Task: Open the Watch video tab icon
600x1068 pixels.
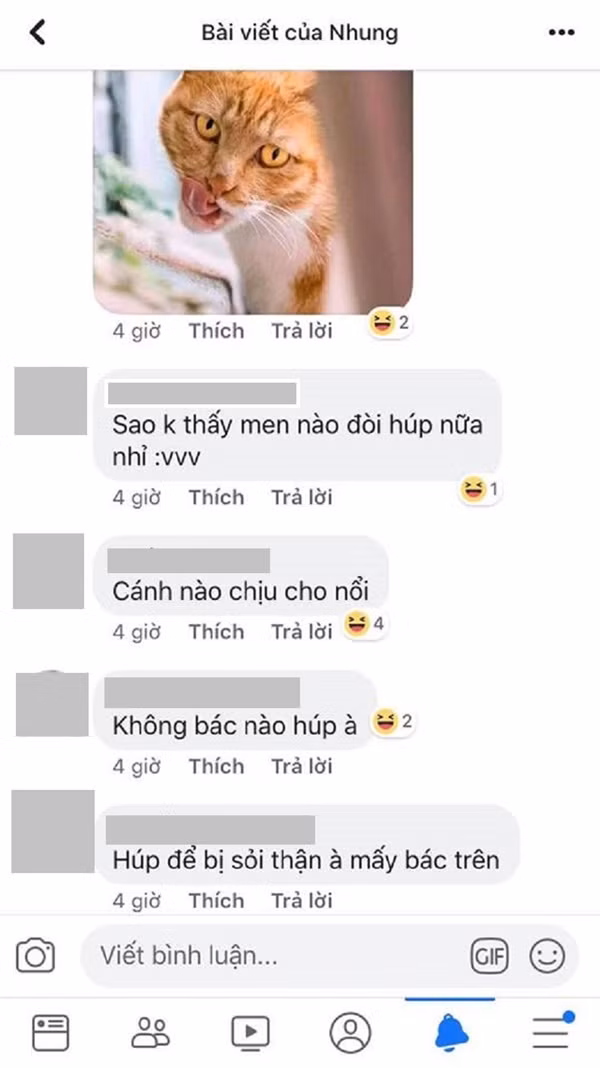Action: (250, 1033)
